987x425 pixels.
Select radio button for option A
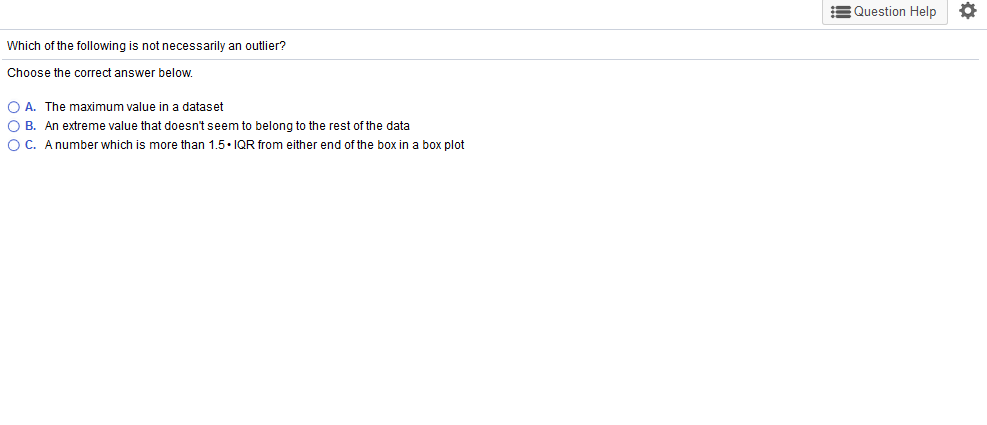pyautogui.click(x=14, y=107)
